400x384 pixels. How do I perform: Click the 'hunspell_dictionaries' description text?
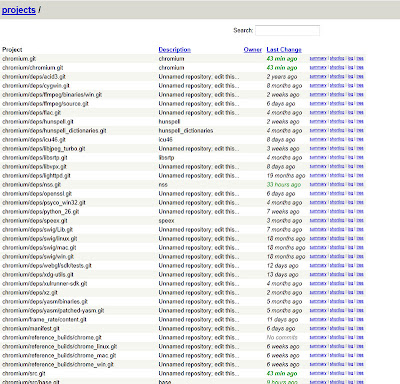coord(186,131)
